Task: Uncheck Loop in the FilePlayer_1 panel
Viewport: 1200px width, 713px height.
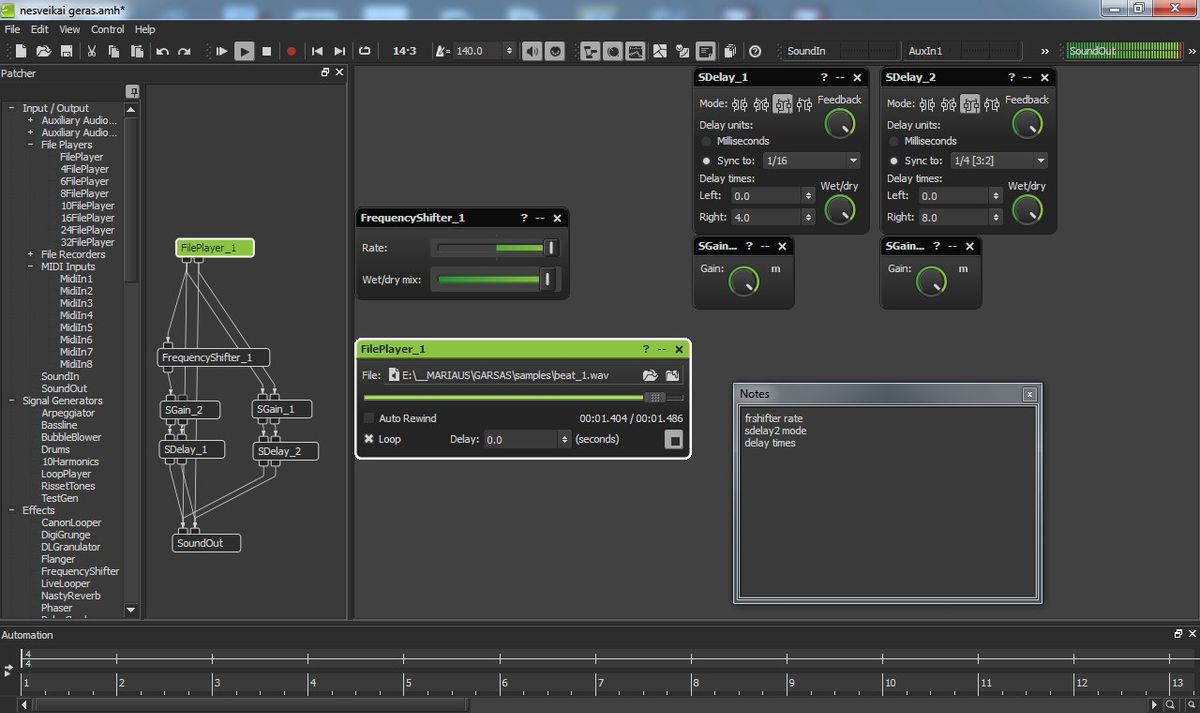Action: [368, 438]
